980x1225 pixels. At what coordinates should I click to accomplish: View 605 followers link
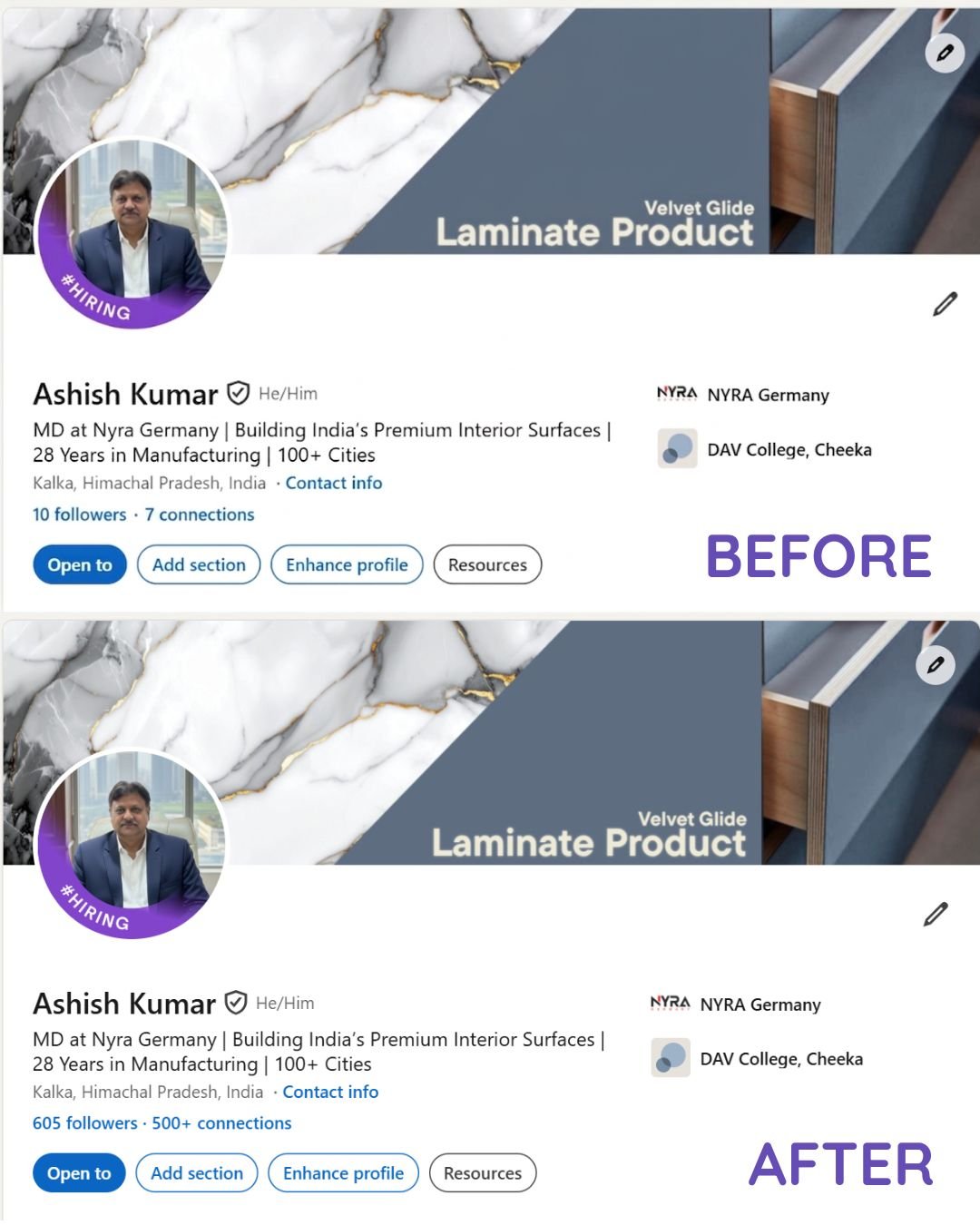coord(85,1123)
